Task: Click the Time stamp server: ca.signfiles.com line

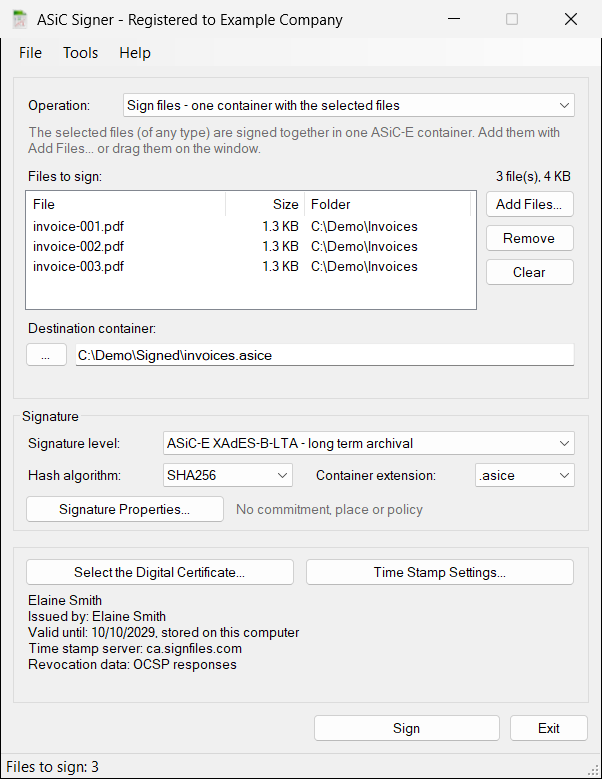Action: pyautogui.click(x=135, y=648)
